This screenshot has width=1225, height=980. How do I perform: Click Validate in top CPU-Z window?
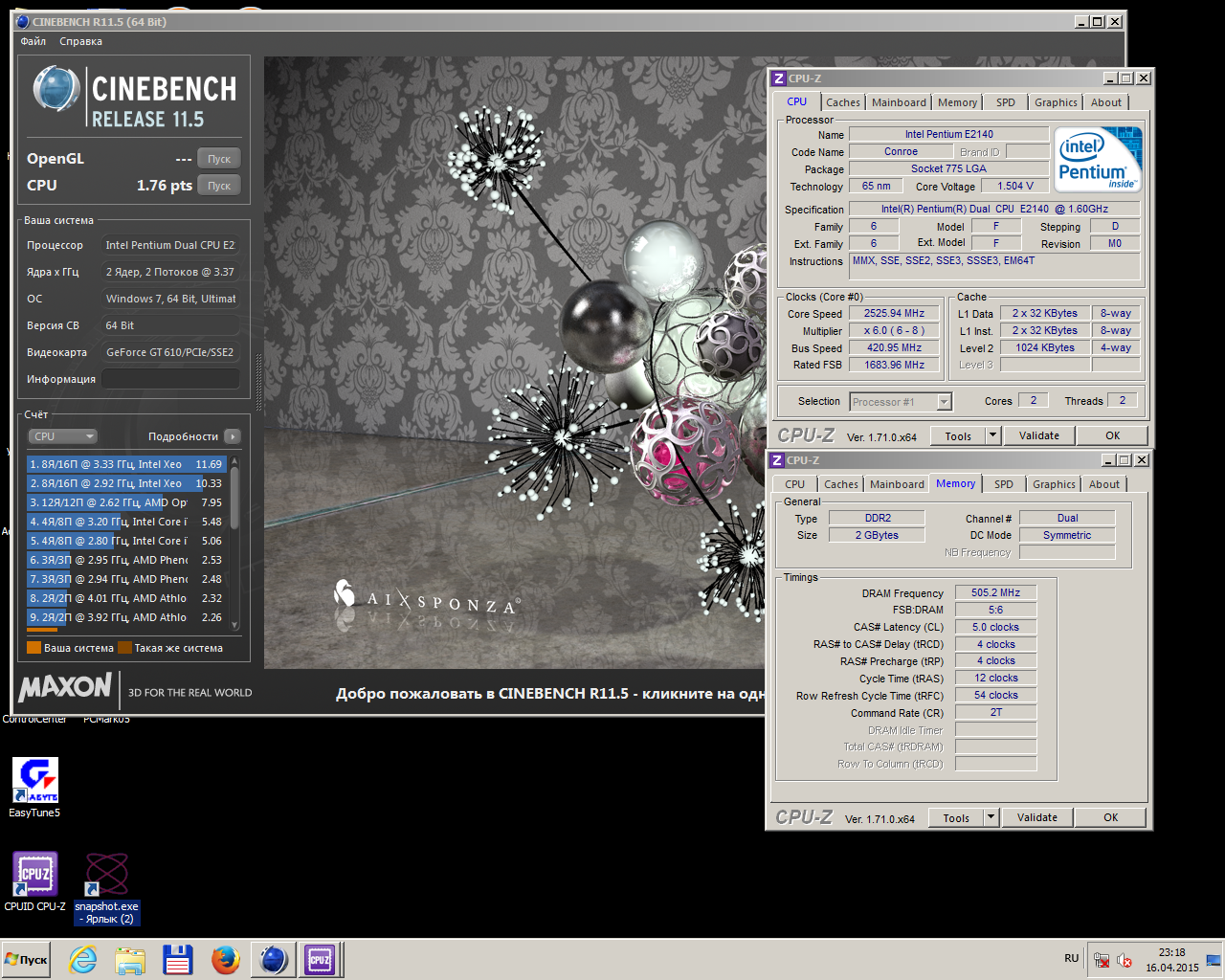[x=1039, y=435]
